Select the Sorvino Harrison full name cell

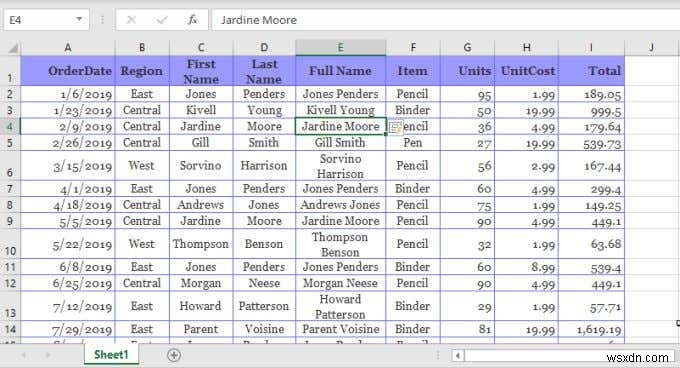coord(340,166)
